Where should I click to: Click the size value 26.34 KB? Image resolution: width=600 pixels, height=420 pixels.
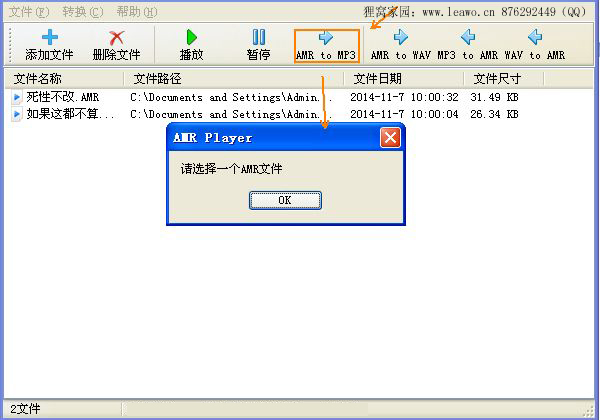pyautogui.click(x=494, y=114)
